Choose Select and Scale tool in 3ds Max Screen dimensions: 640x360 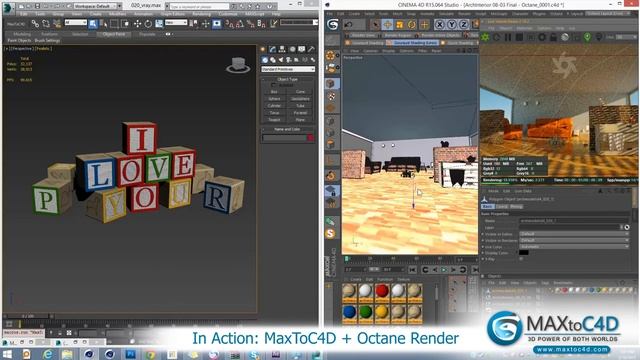click(158, 24)
